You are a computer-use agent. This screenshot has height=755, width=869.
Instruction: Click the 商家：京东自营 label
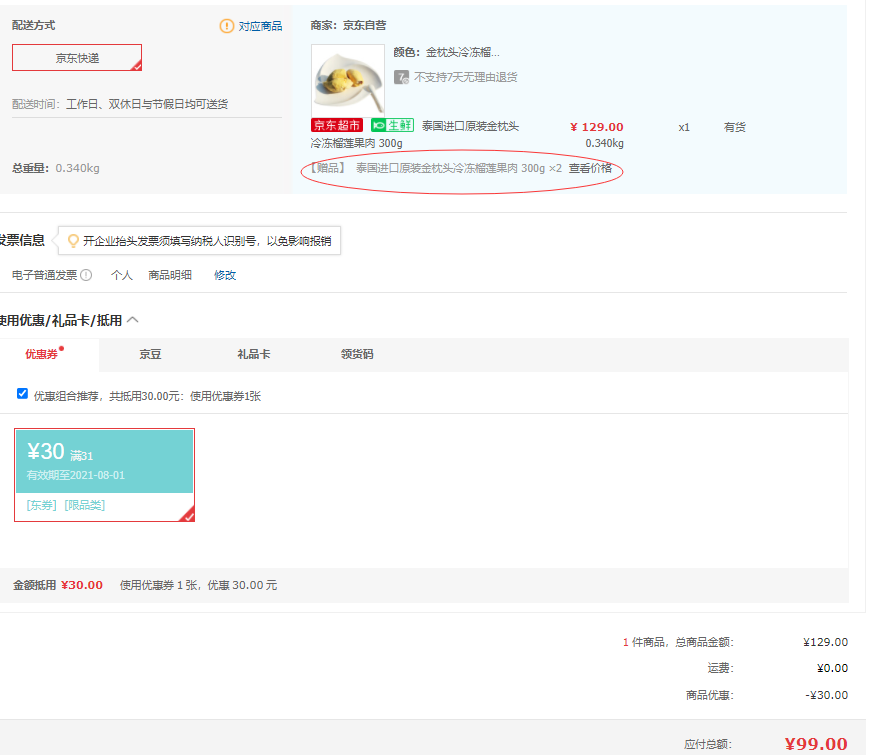click(x=348, y=25)
